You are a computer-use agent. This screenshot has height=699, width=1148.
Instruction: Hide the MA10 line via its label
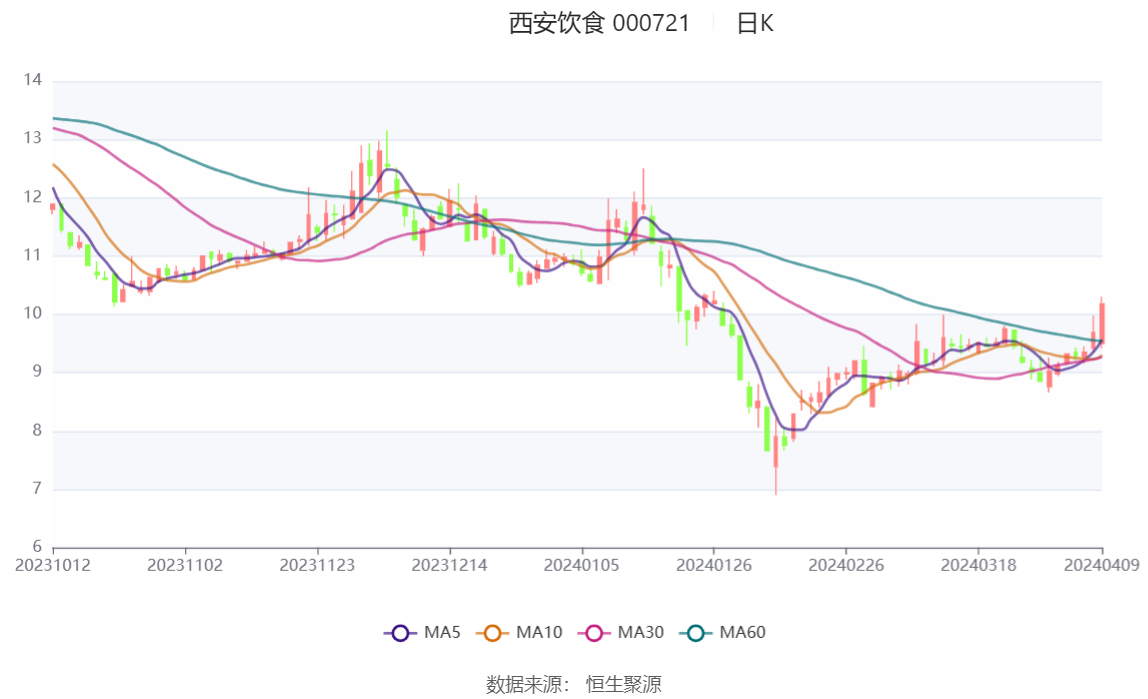tap(539, 632)
